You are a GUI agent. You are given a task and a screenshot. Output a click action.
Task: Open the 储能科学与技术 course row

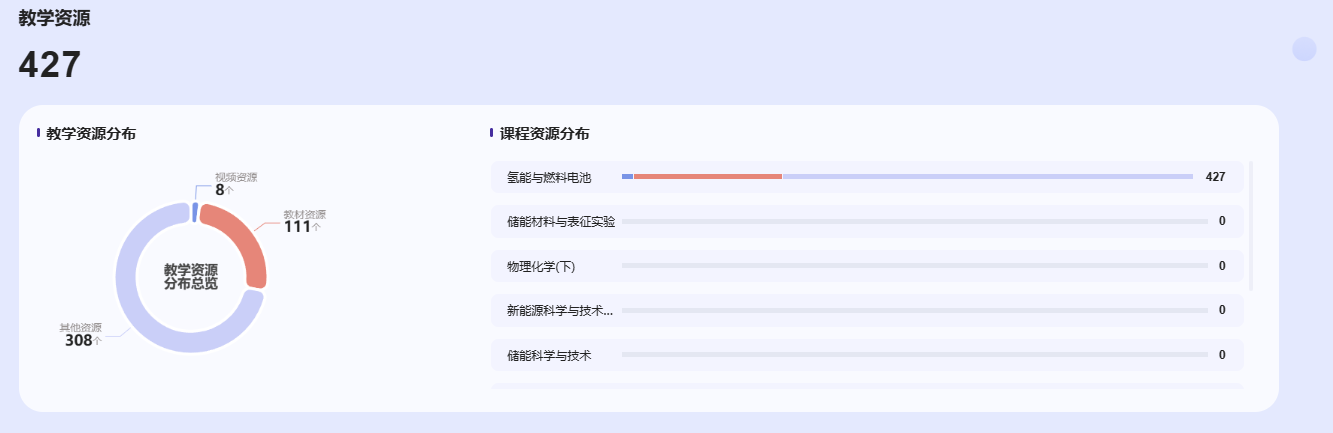550,355
